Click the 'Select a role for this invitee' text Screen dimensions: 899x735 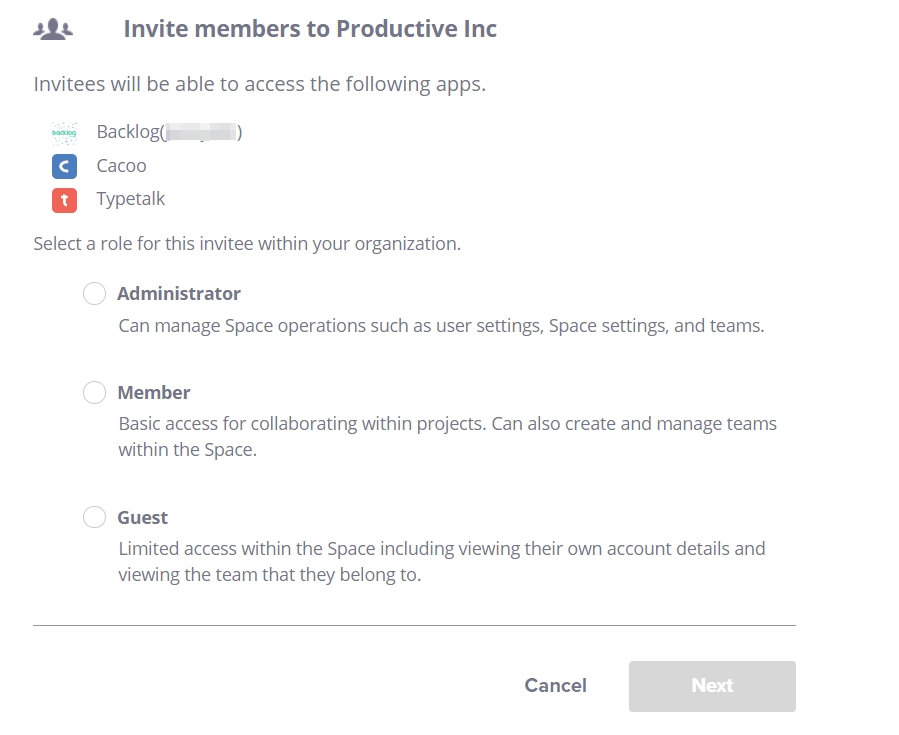coord(247,244)
